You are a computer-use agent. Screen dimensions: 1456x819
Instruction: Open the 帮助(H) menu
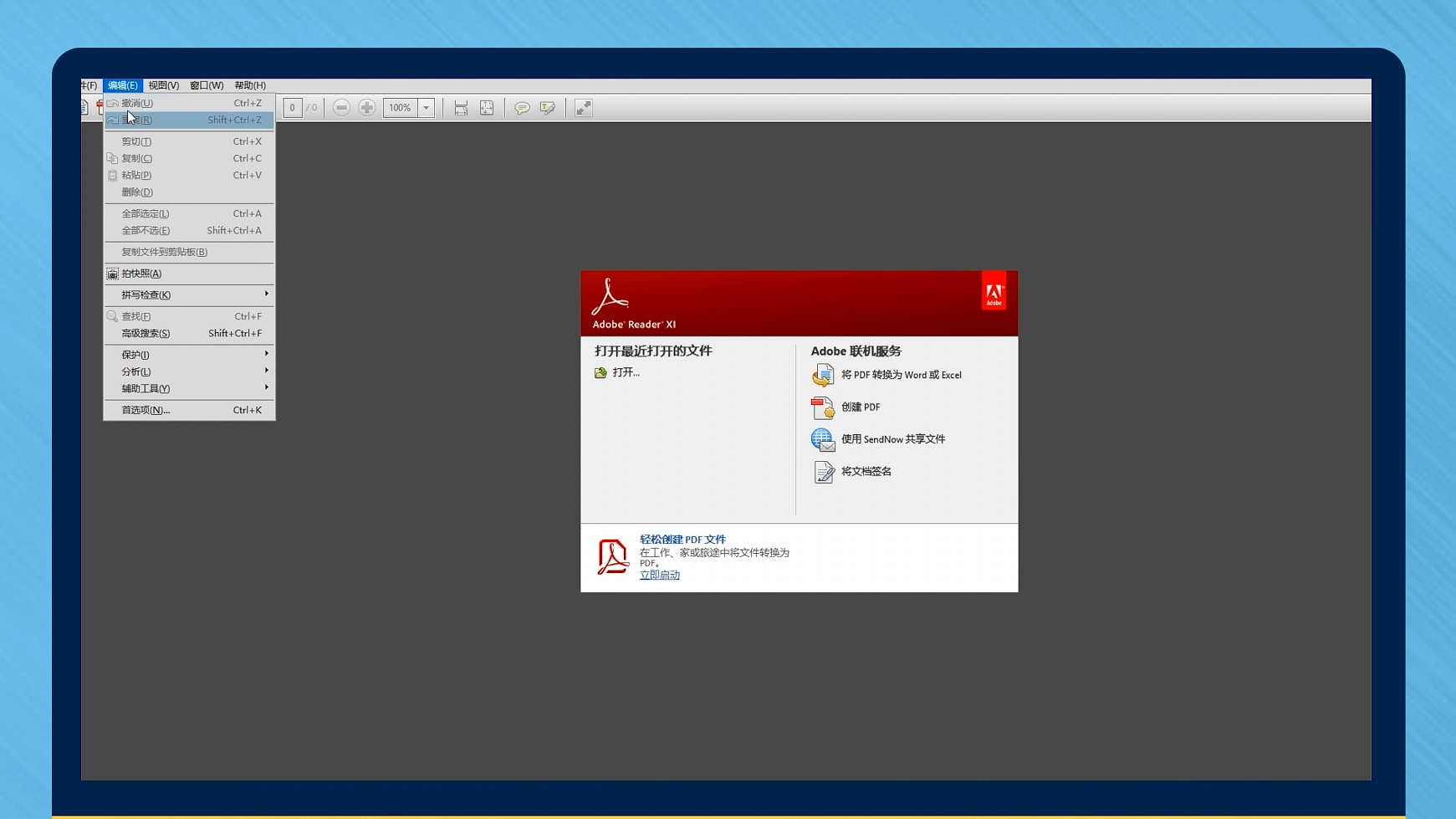(x=250, y=85)
